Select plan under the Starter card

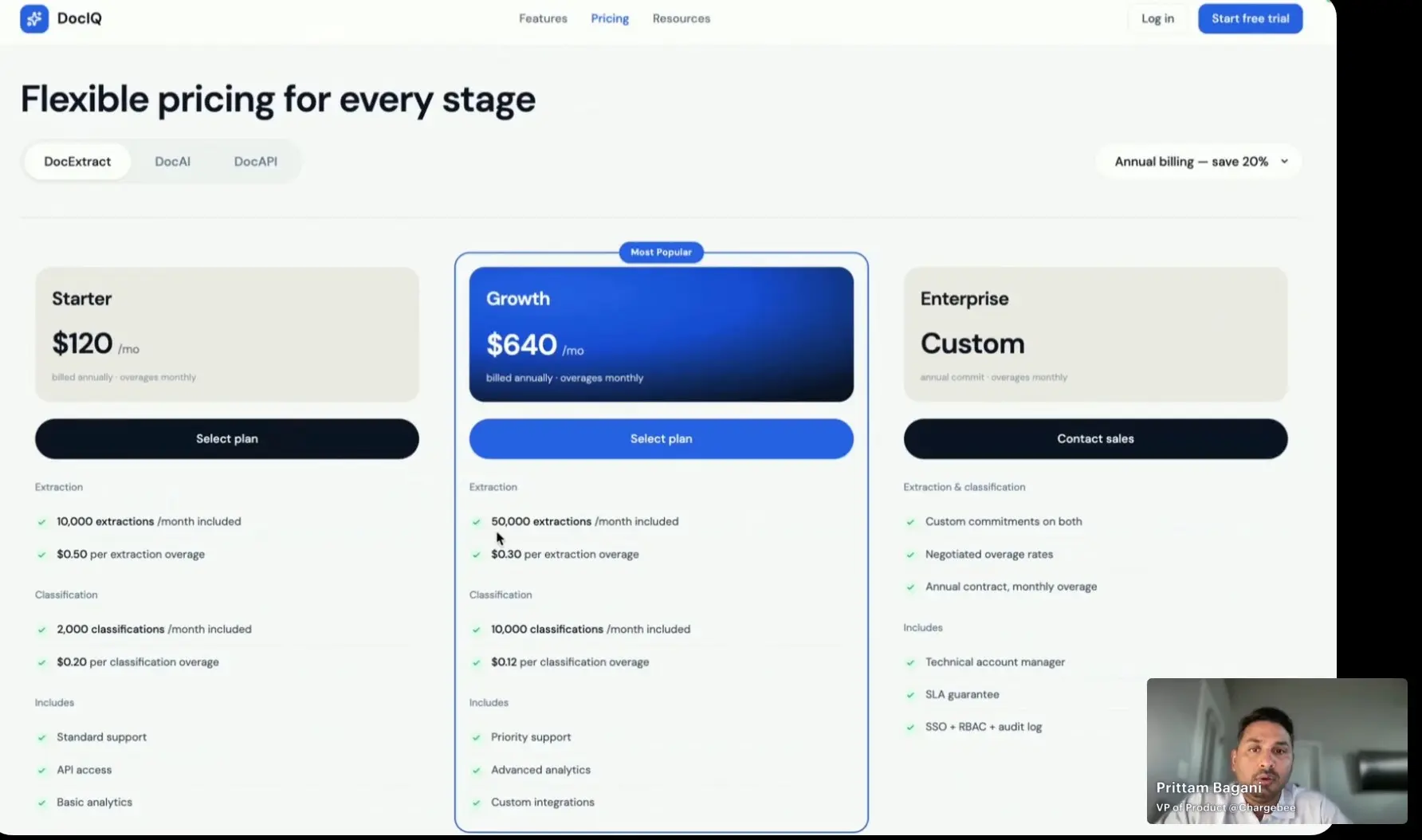227,438
